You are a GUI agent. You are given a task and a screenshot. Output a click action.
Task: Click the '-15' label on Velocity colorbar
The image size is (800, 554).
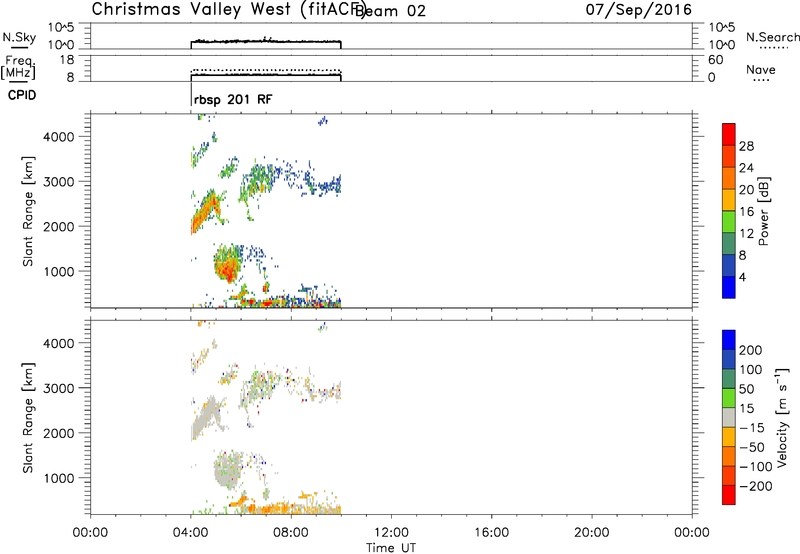pyautogui.click(x=752, y=427)
